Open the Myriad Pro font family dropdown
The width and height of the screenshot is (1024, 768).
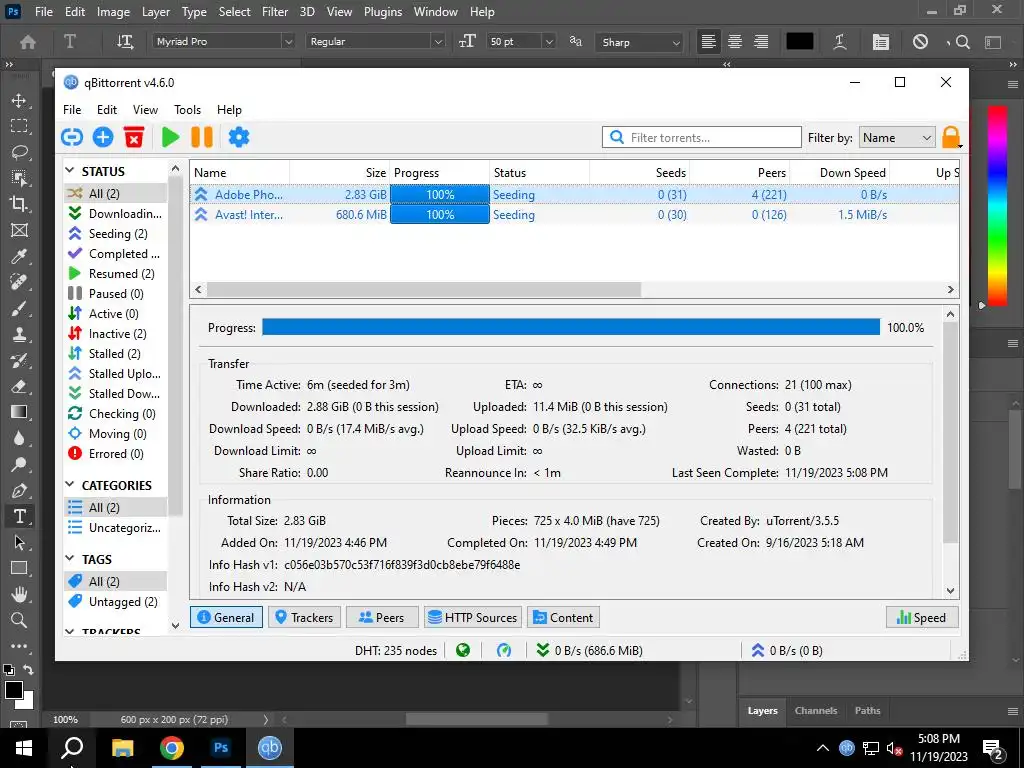point(288,42)
